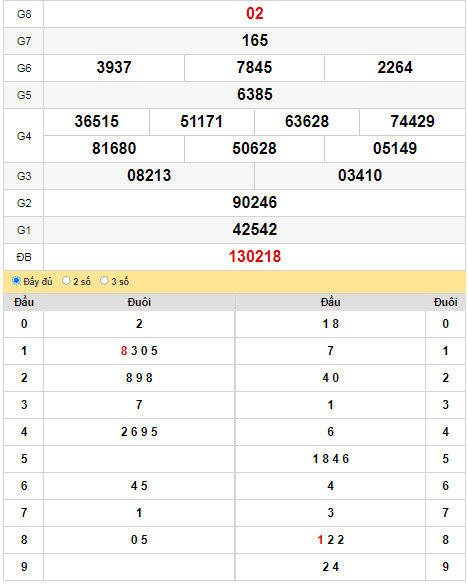Click G3 number 08213
The width and height of the screenshot is (468, 584).
(149, 176)
